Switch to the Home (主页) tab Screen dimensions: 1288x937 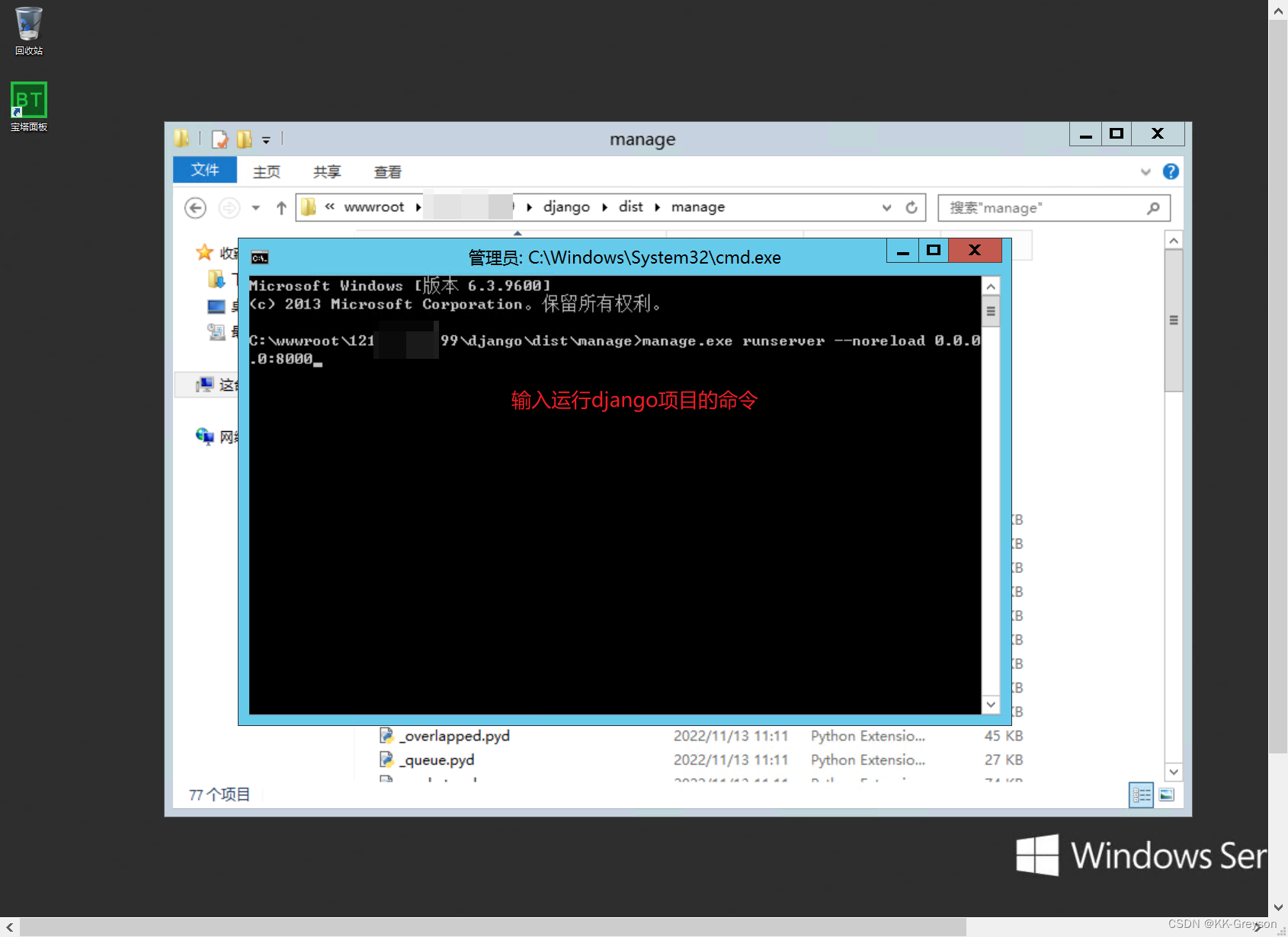point(267,172)
